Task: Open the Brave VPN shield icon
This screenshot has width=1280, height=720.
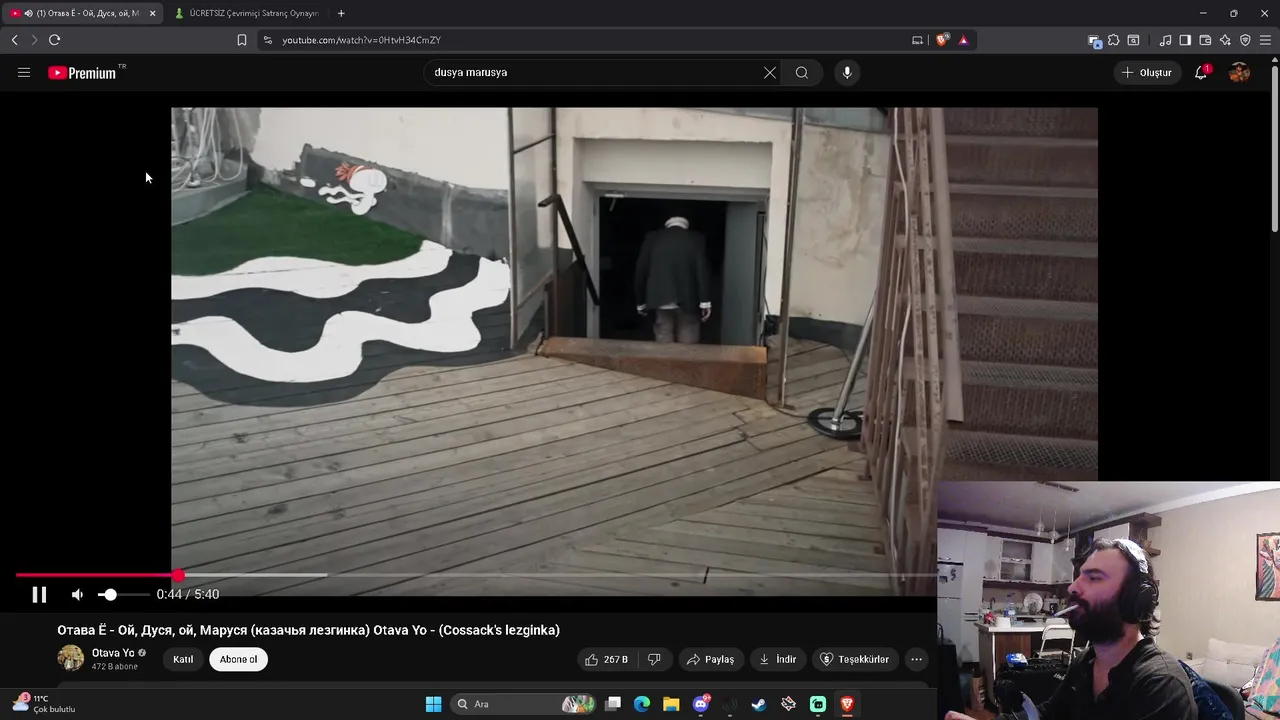Action: (1245, 40)
